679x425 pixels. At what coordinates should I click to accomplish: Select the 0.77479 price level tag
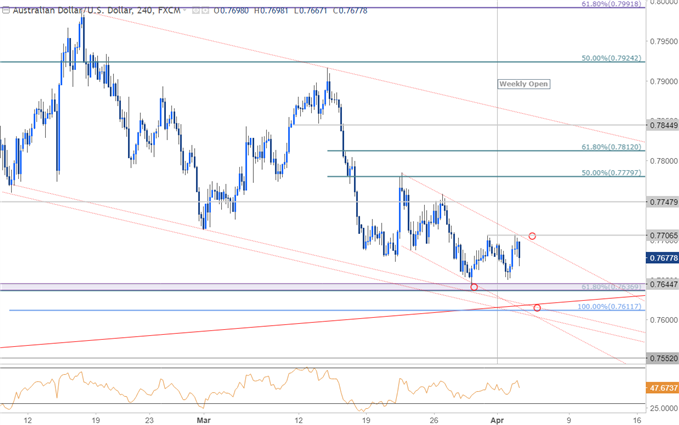pos(663,202)
